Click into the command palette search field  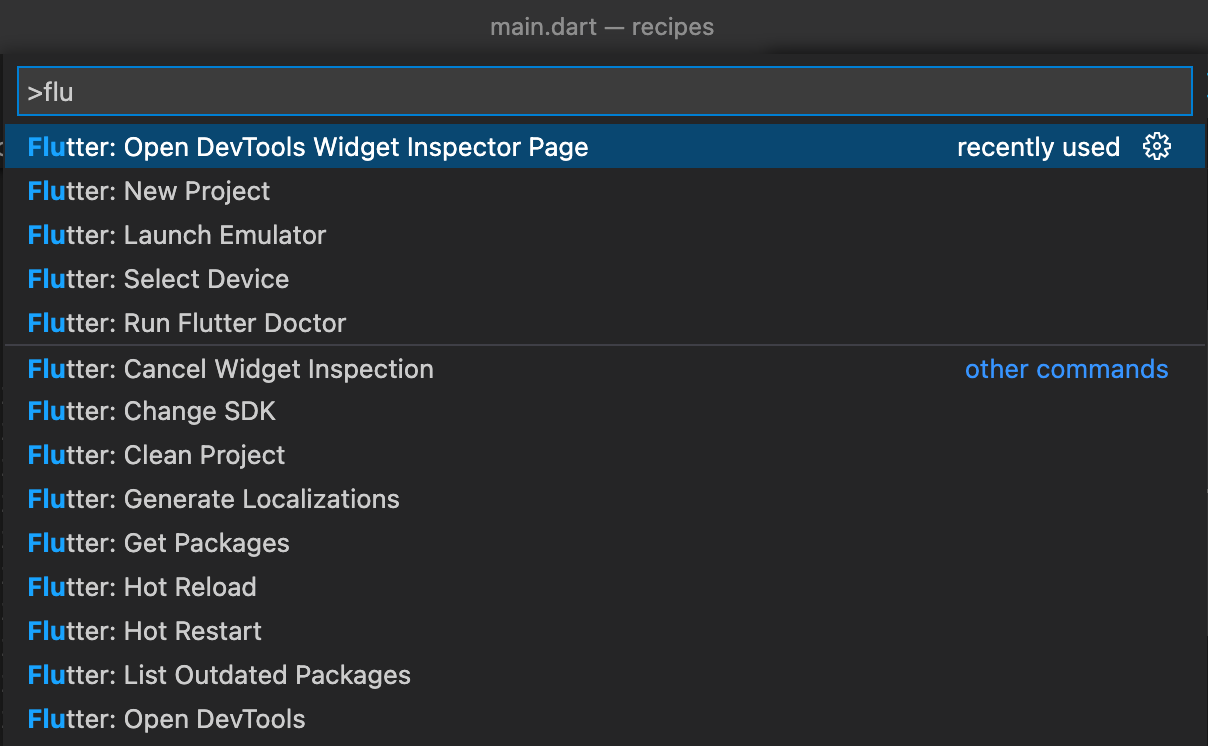click(605, 92)
